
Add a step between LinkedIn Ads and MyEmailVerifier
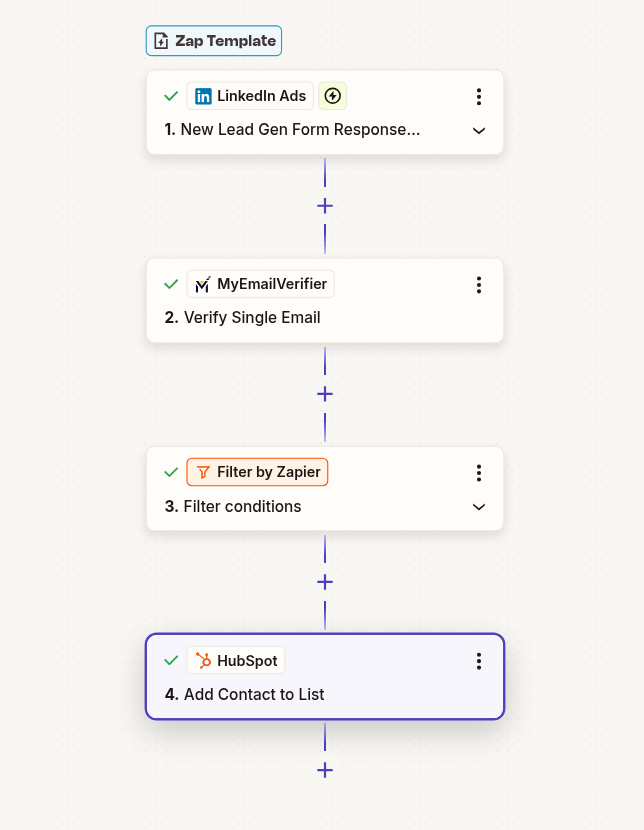click(325, 206)
